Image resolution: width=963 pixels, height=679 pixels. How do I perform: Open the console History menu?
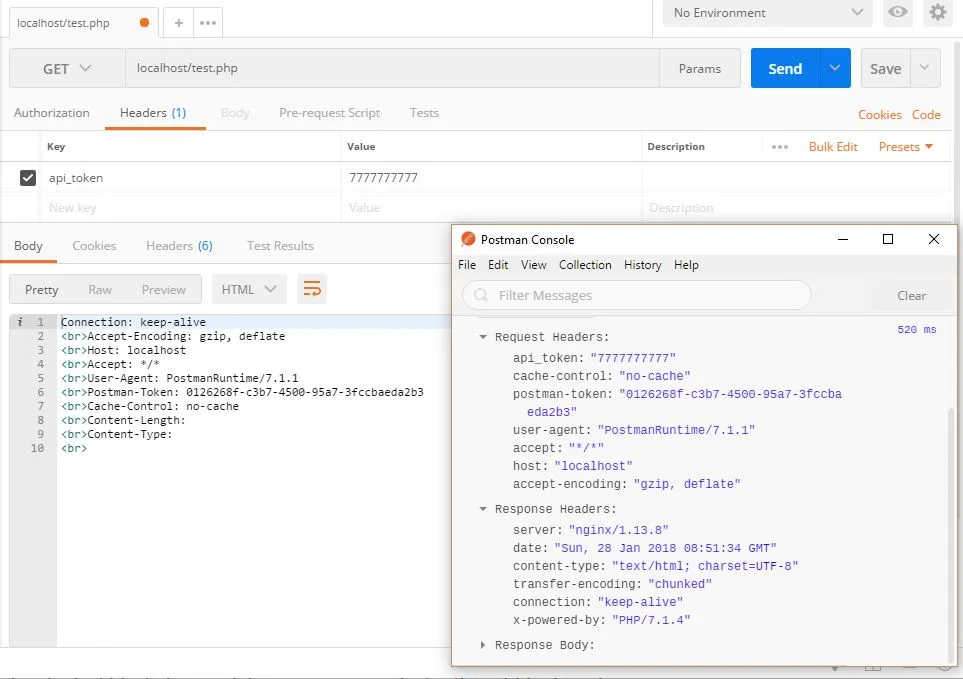[642, 265]
